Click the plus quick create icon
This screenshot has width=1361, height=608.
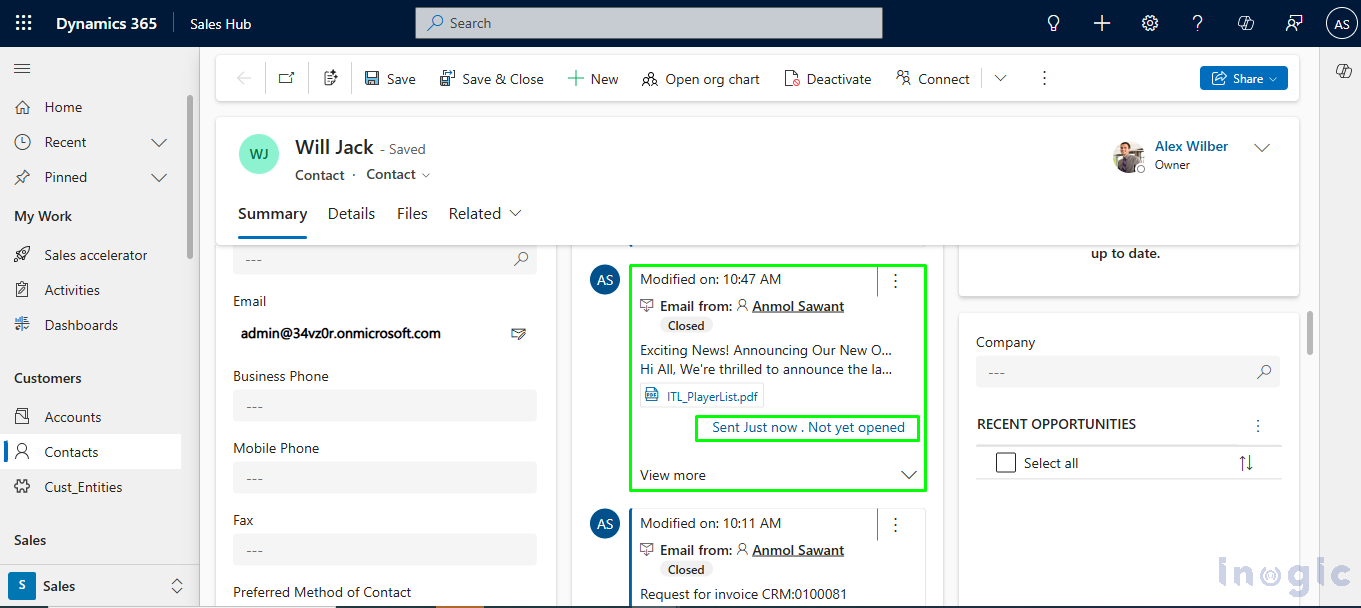(1102, 23)
